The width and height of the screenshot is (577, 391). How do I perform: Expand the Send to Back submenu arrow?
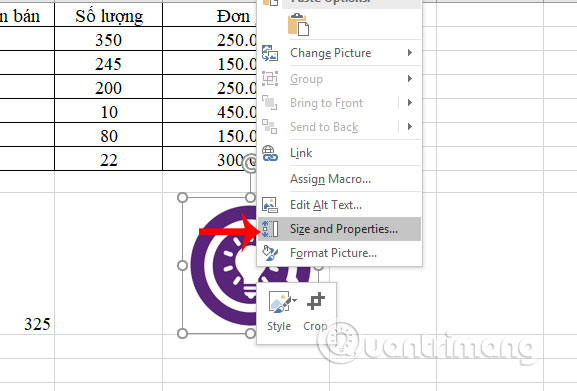click(x=410, y=127)
